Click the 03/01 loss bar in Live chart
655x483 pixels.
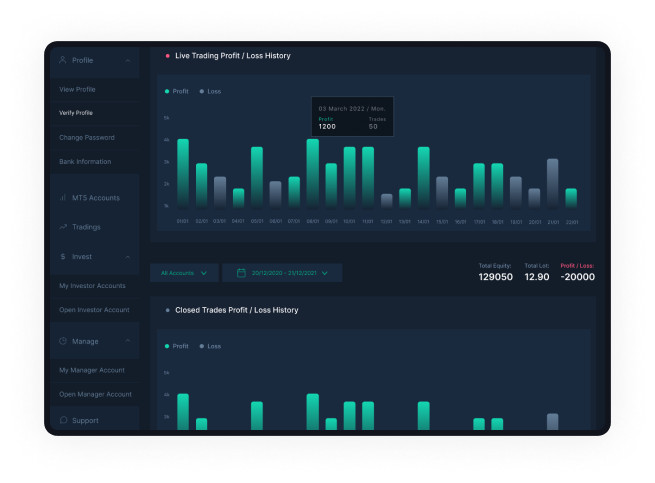(x=220, y=192)
